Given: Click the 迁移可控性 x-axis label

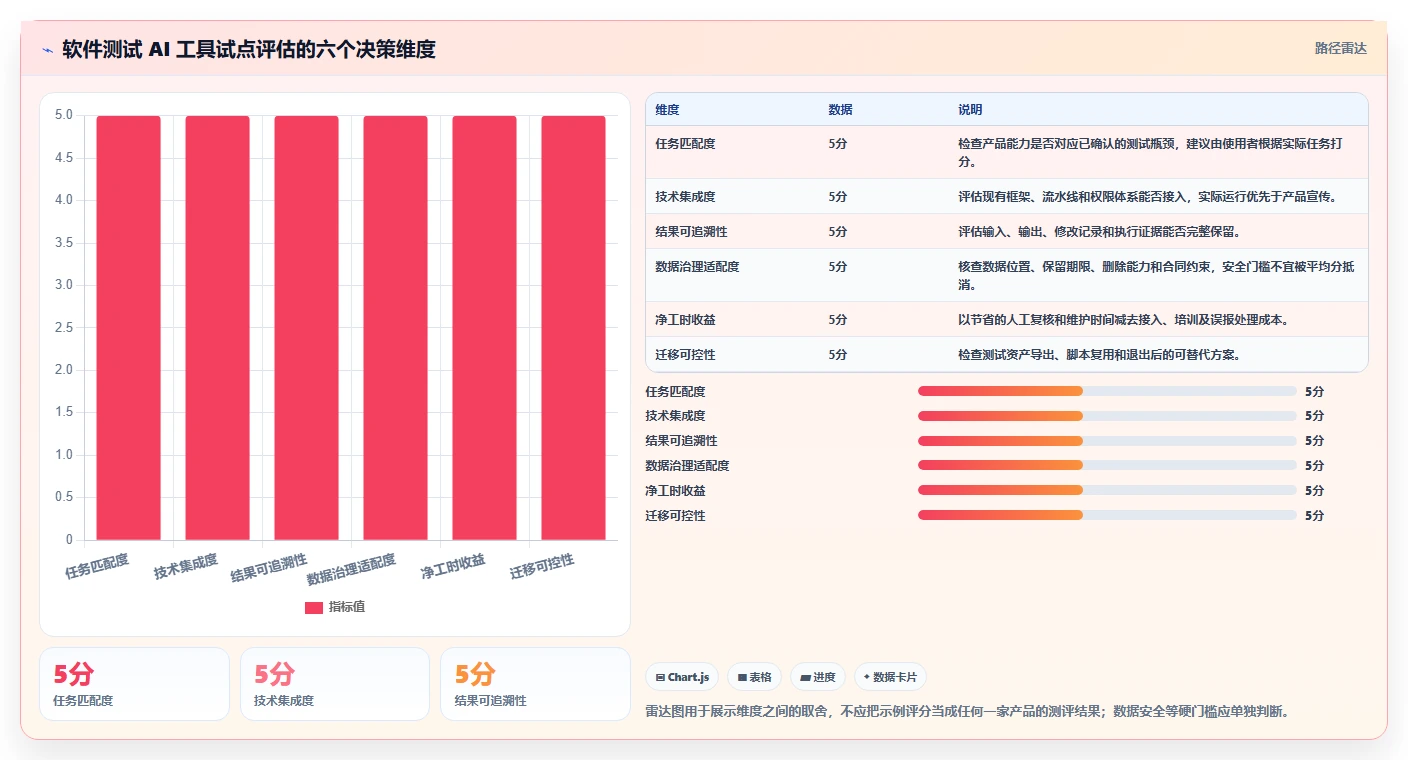Looking at the screenshot, I should pos(542,567).
